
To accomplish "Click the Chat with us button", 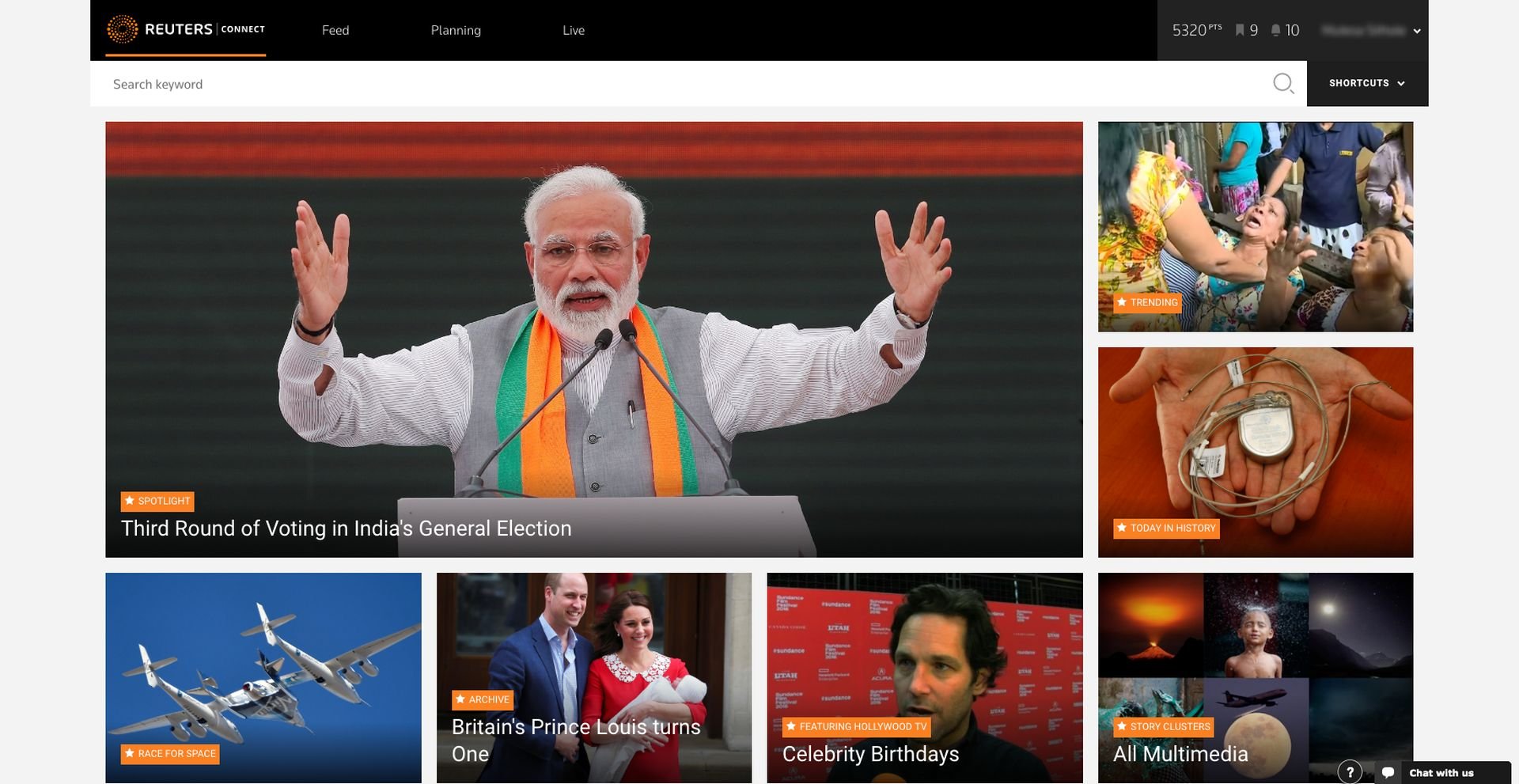I will point(1441,773).
